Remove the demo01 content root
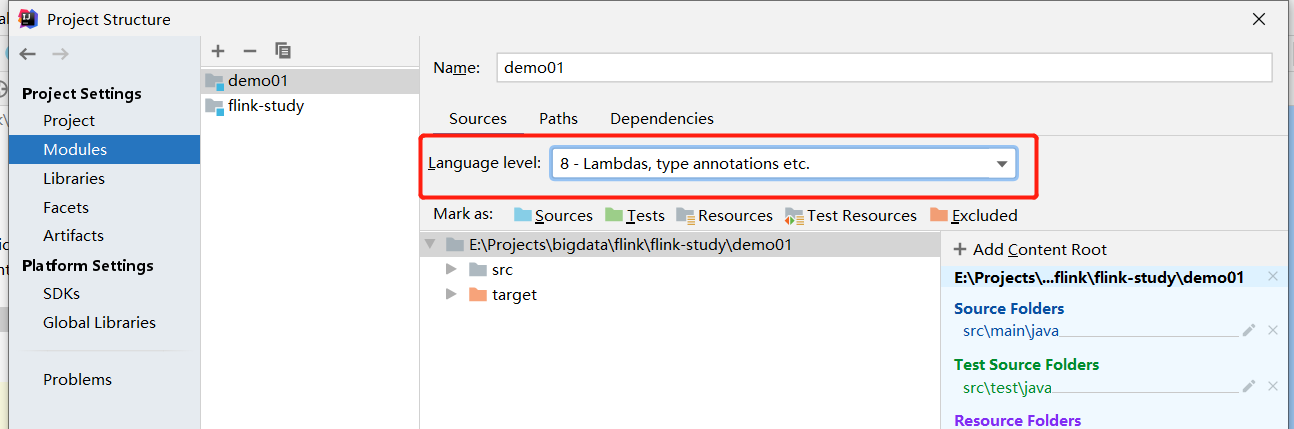This screenshot has height=429, width=1294. point(1273,277)
